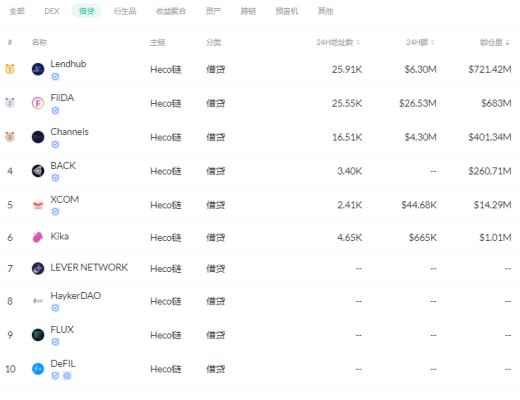Sort by 24H address count column
This screenshot has width=520, height=400.
pyautogui.click(x=338, y=42)
